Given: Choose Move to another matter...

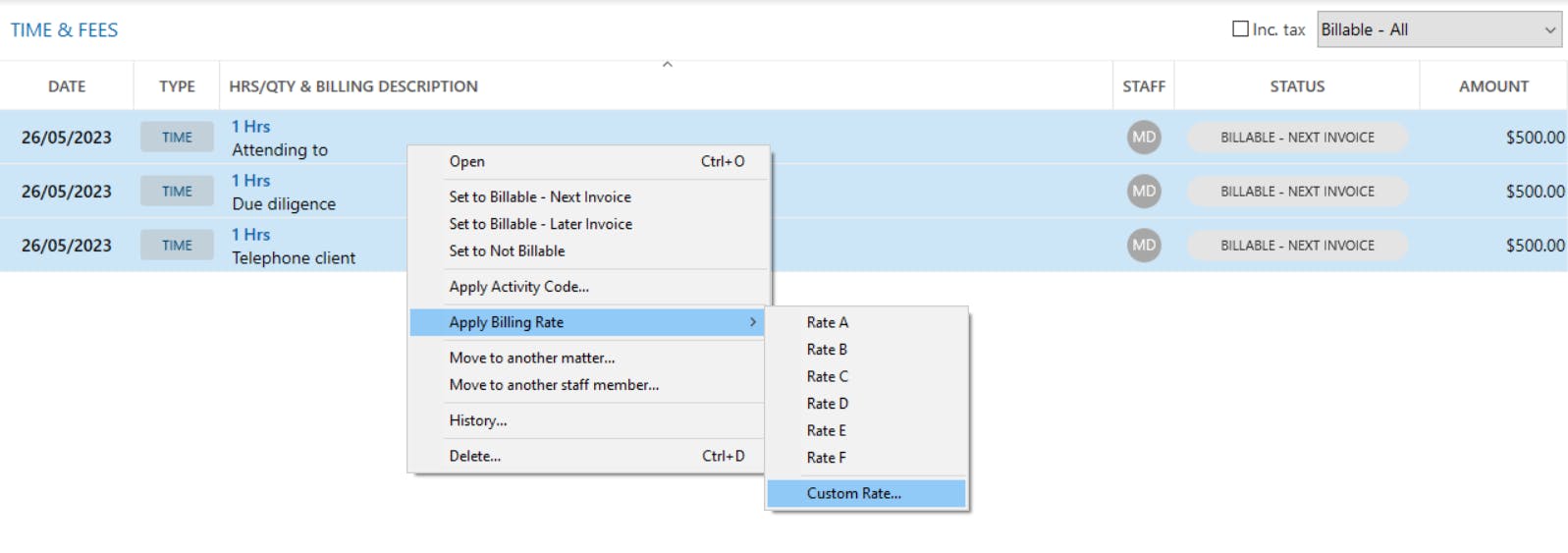Looking at the screenshot, I should (x=532, y=358).
